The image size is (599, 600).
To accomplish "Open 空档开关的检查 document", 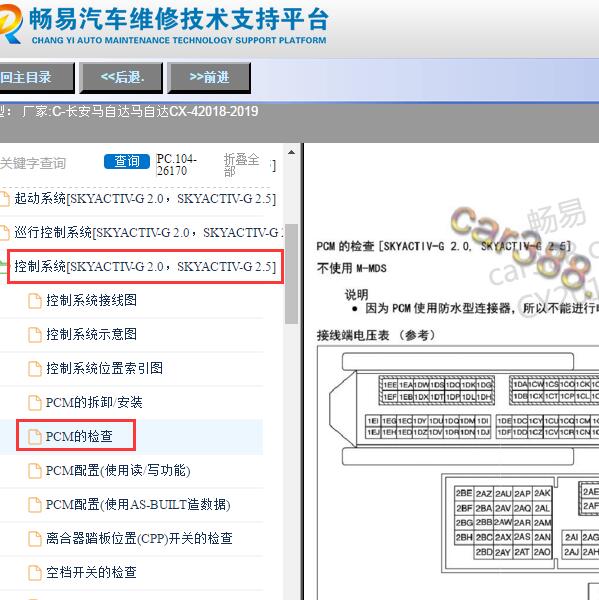I will [91, 572].
